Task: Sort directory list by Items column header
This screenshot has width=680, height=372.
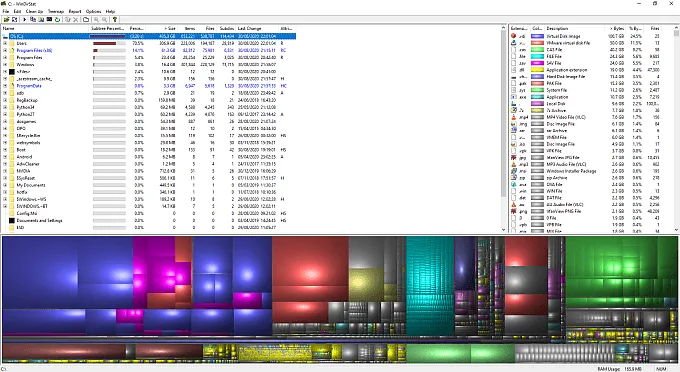Action: 187,28
